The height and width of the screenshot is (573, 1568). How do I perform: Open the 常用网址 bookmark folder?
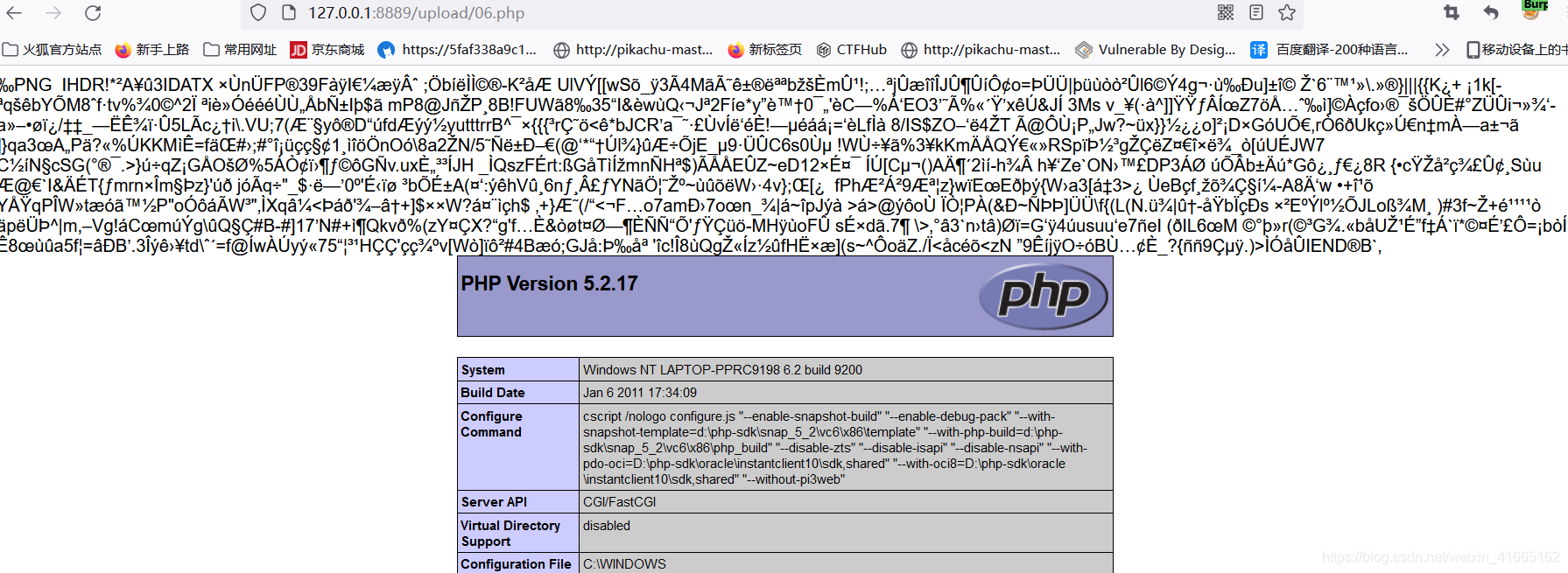pyautogui.click(x=240, y=50)
